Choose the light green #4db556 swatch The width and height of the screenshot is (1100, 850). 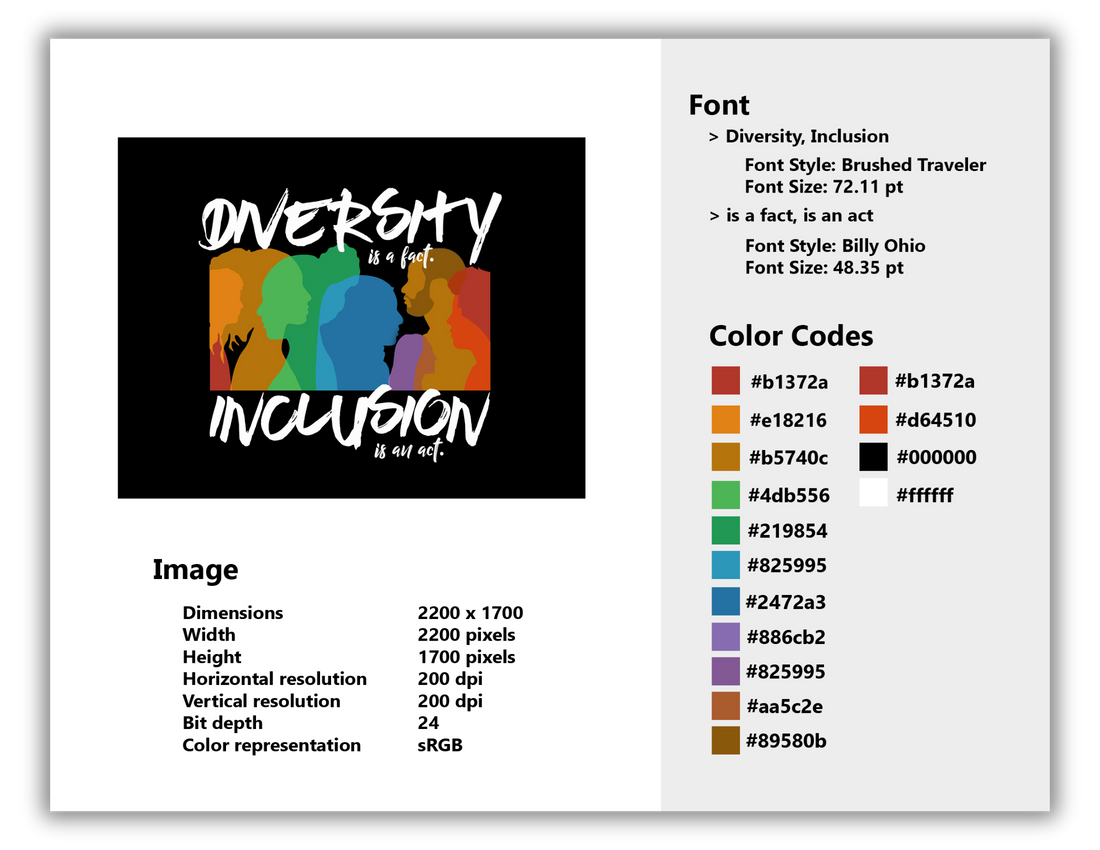(x=725, y=494)
